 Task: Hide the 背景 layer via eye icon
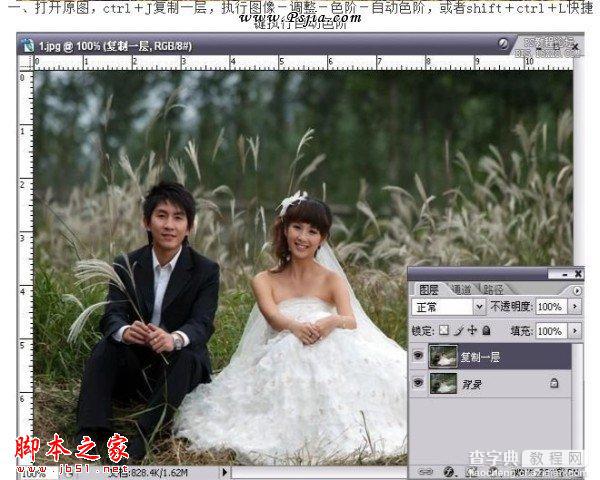pos(418,383)
